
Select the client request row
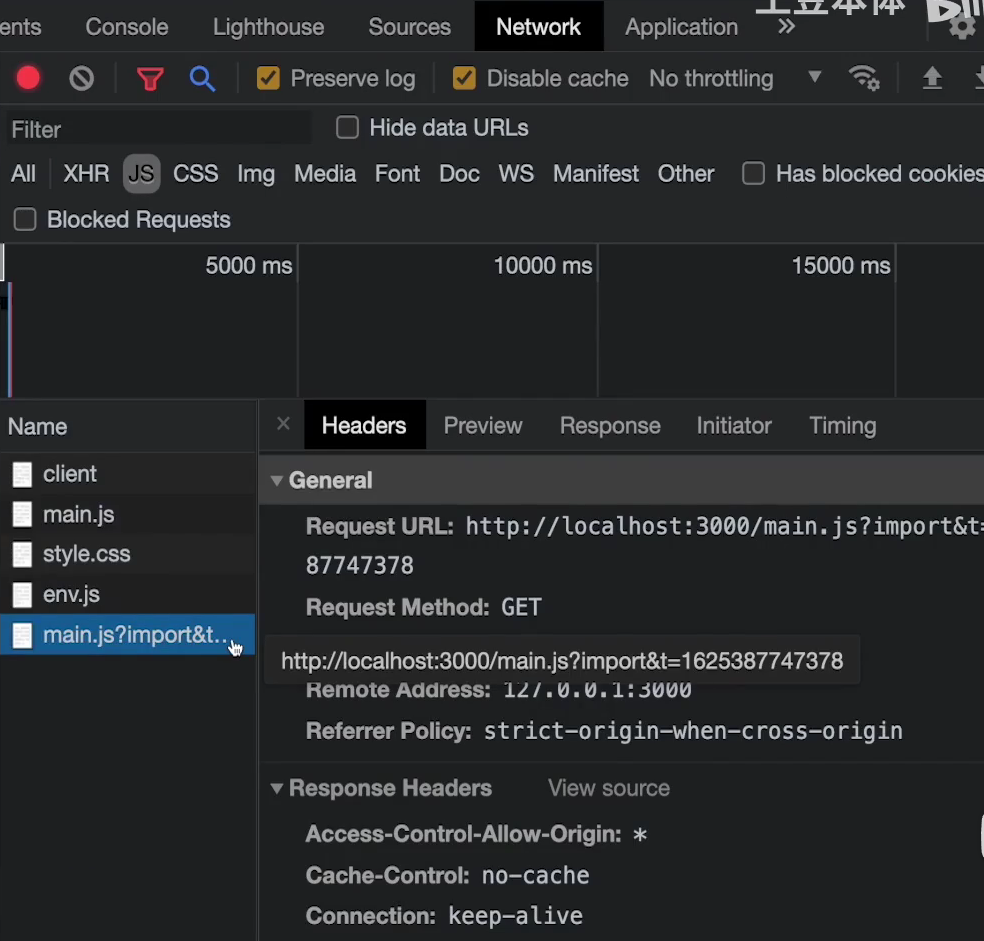pos(128,474)
